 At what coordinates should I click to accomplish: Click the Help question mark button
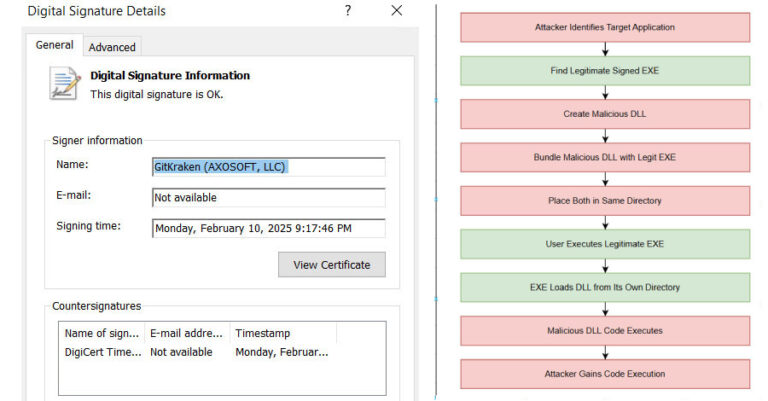348,11
